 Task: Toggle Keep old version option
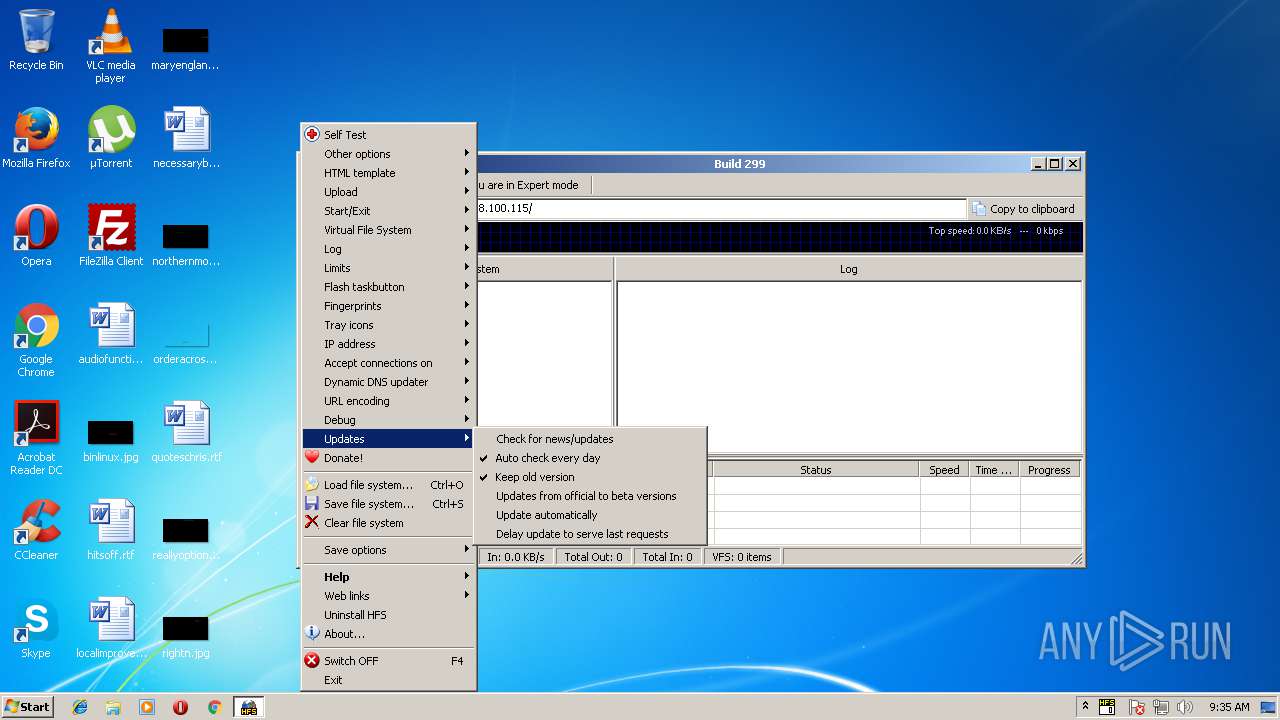click(590, 477)
